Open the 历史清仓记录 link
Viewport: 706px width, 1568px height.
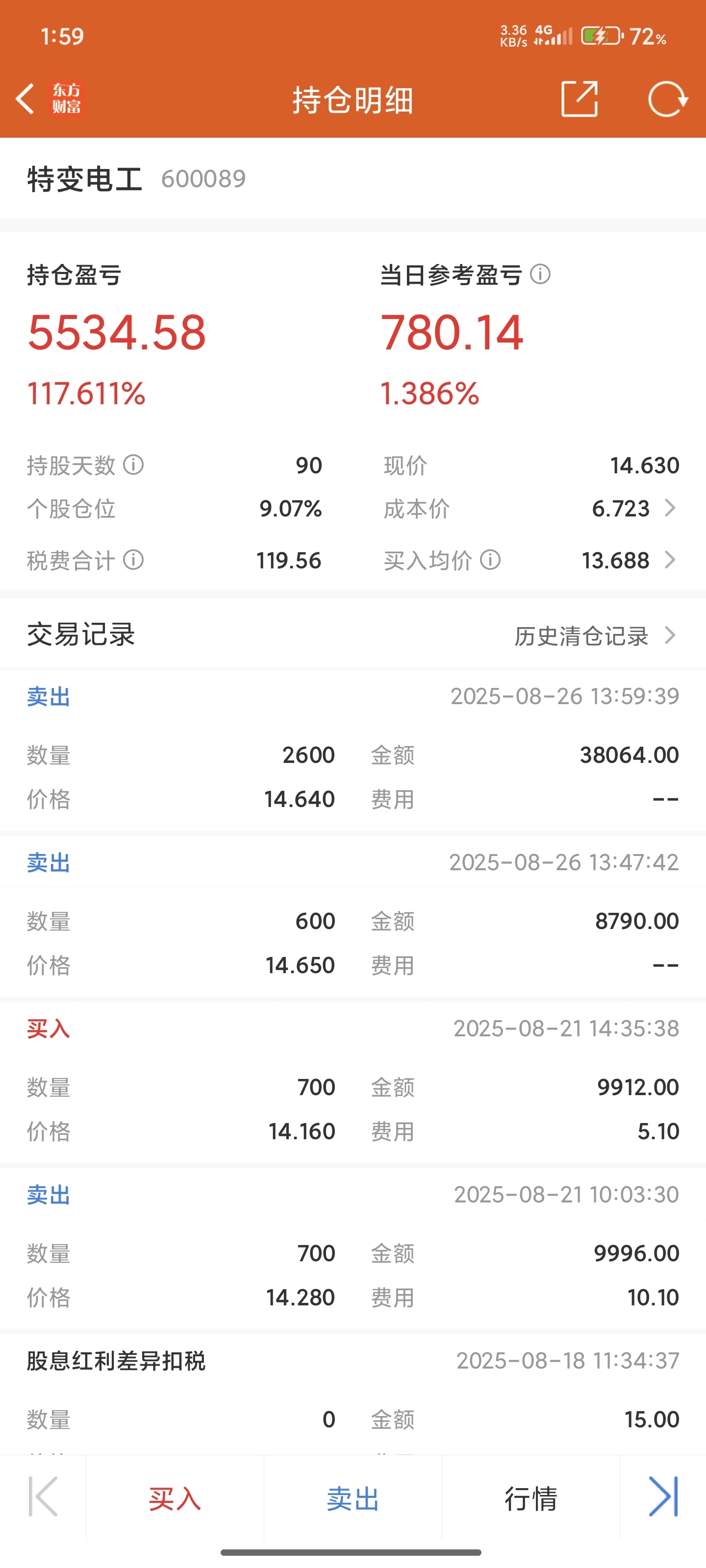[x=582, y=636]
